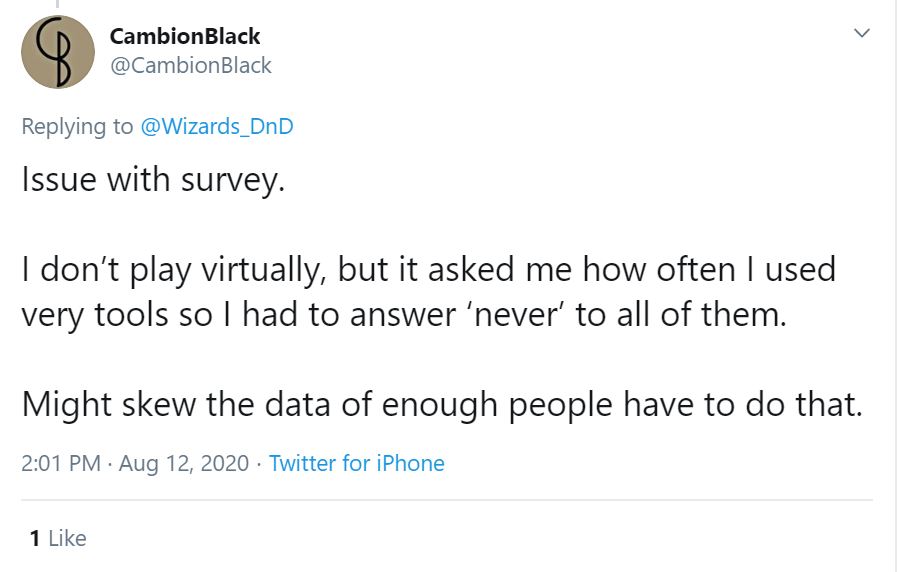Viewport: 898px width, 572px height.
Task: View who liked via "1 Like"
Action: pyautogui.click(x=59, y=538)
